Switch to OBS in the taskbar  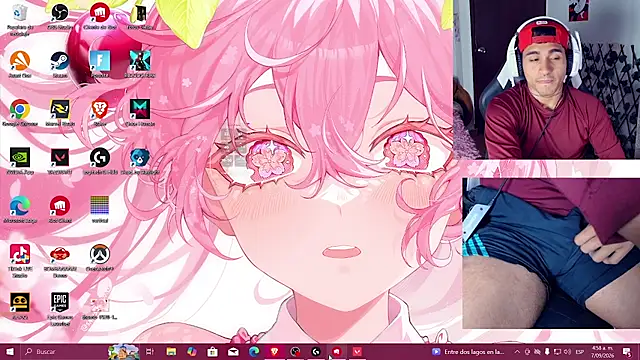click(x=295, y=351)
